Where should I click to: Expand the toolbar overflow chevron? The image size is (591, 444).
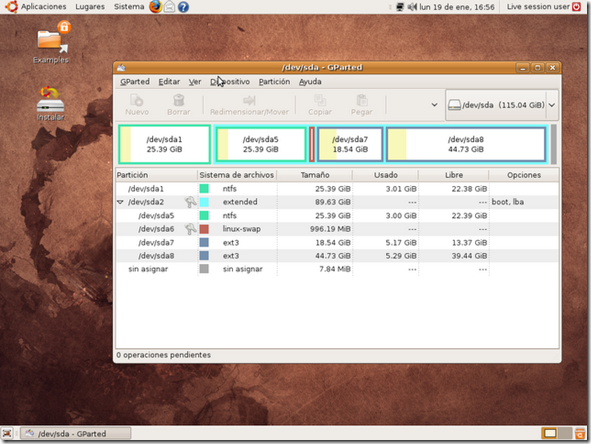[434, 105]
